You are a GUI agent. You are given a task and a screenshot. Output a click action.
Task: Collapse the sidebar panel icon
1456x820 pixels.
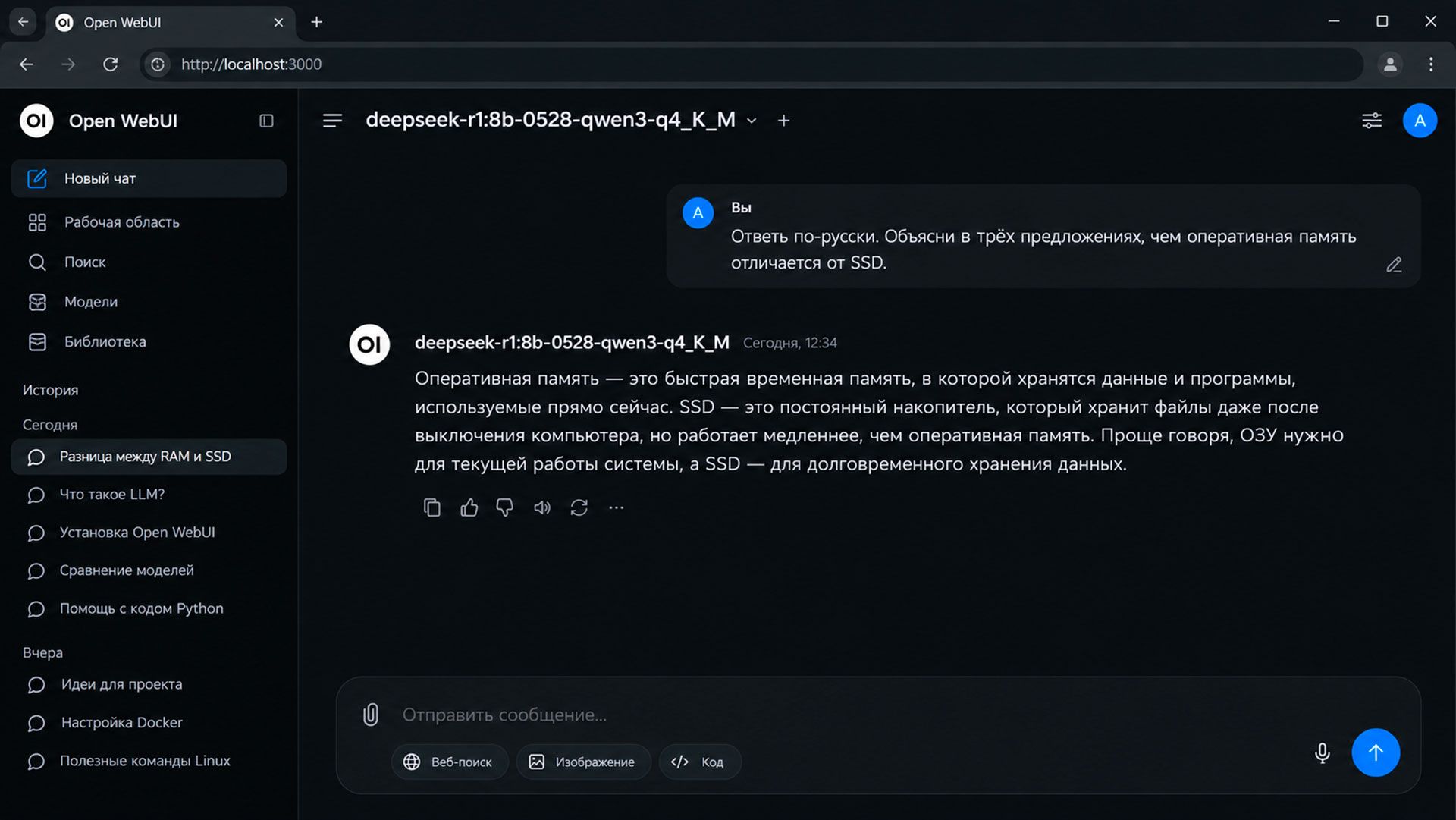pos(266,121)
